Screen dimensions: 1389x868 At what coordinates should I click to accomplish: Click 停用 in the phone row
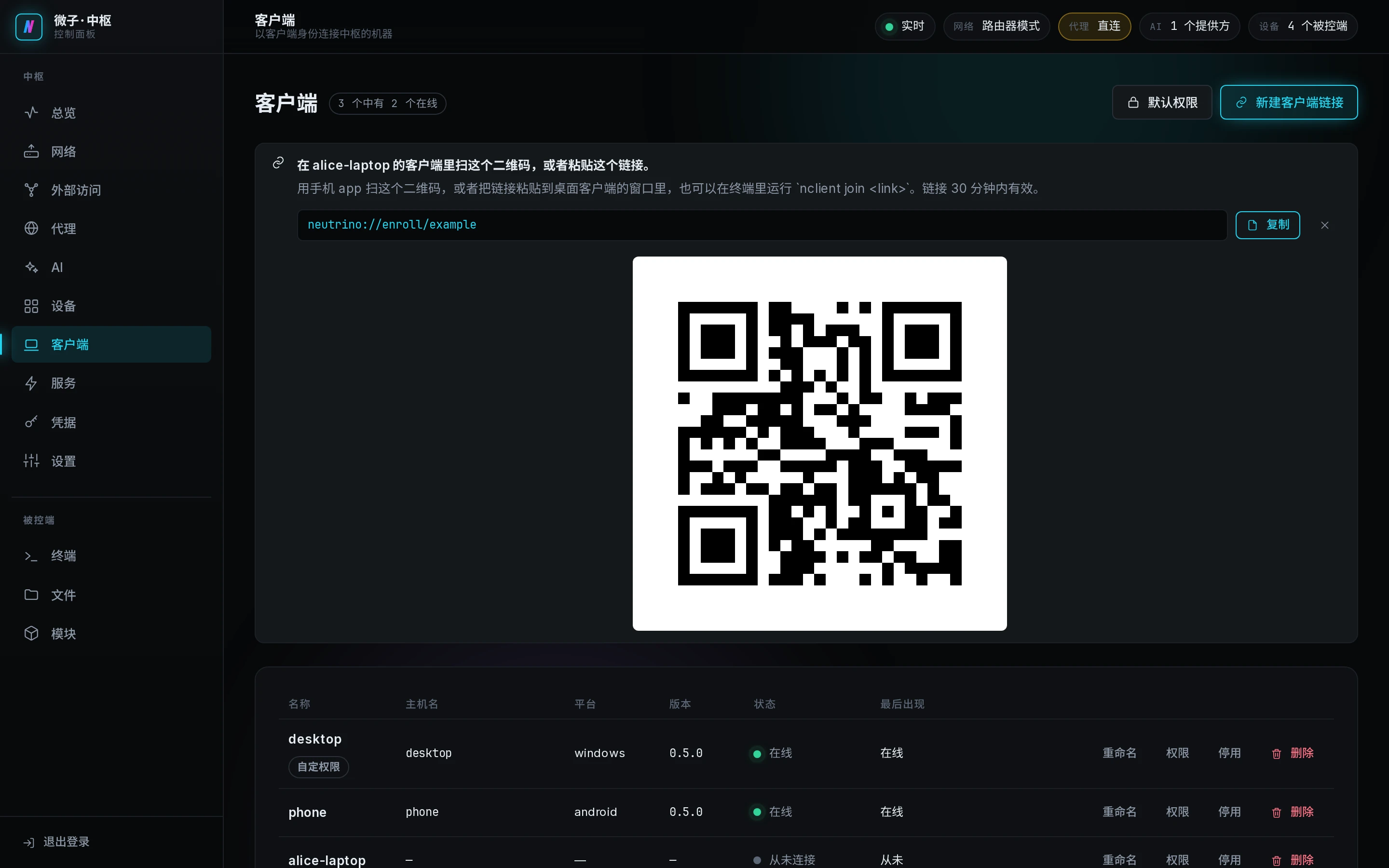click(1229, 812)
